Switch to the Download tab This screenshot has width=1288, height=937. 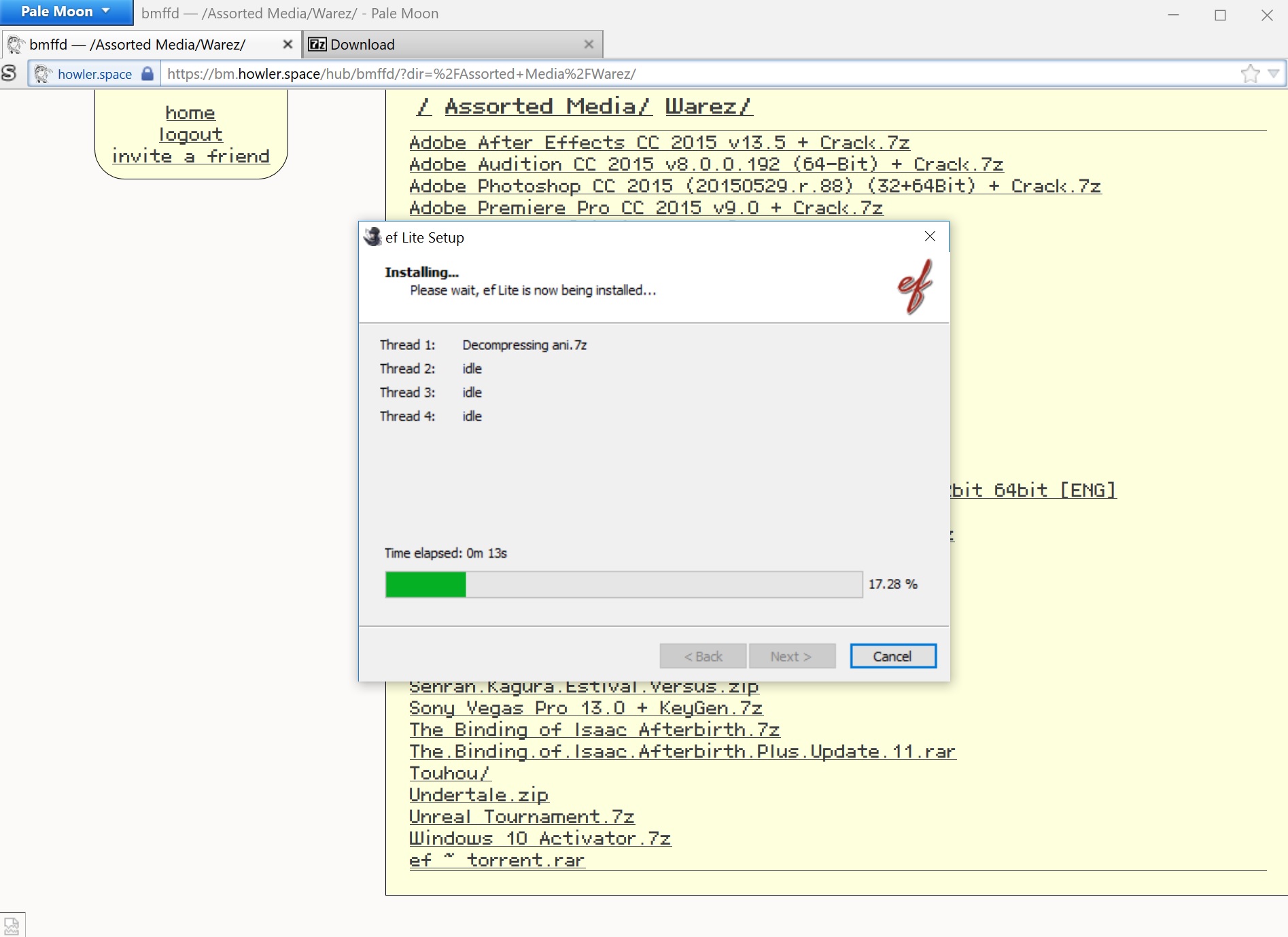coord(442,44)
